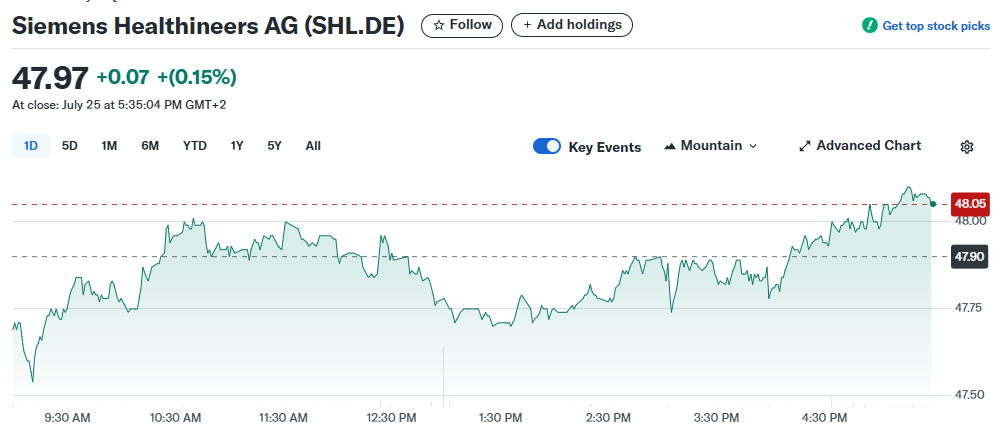The image size is (1007, 436).
Task: Click the At close July 25 timestamp
Action: 119,105
